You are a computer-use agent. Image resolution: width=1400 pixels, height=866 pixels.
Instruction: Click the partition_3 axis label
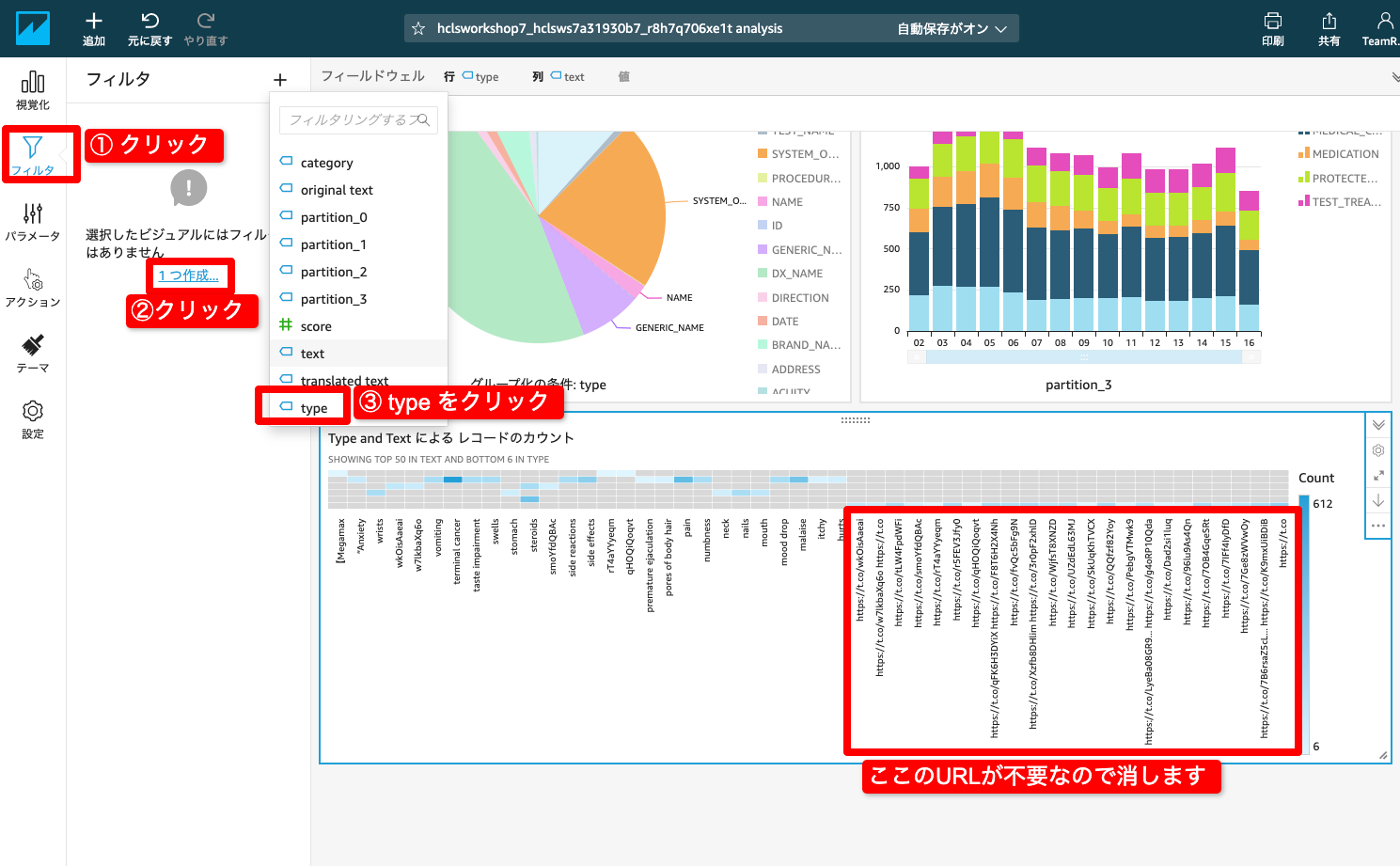click(1078, 385)
